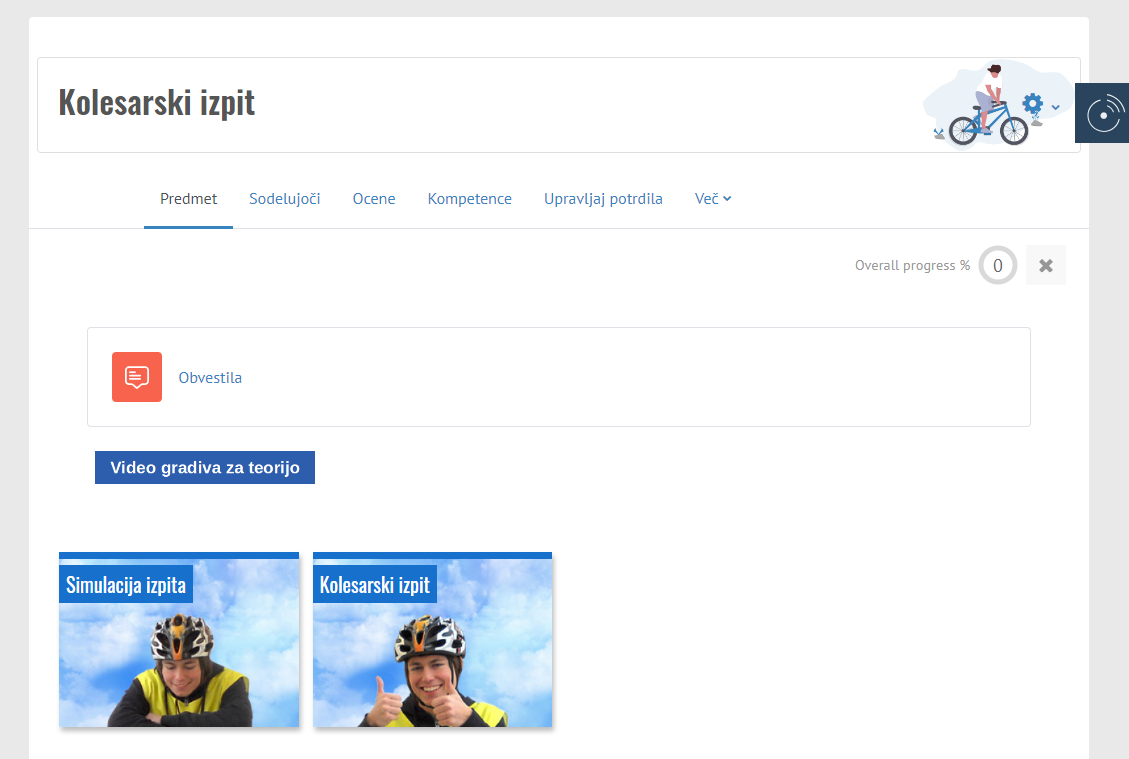Click the Kolesarski izpit page heading
The width and height of the screenshot is (1129, 759).
coord(157,102)
